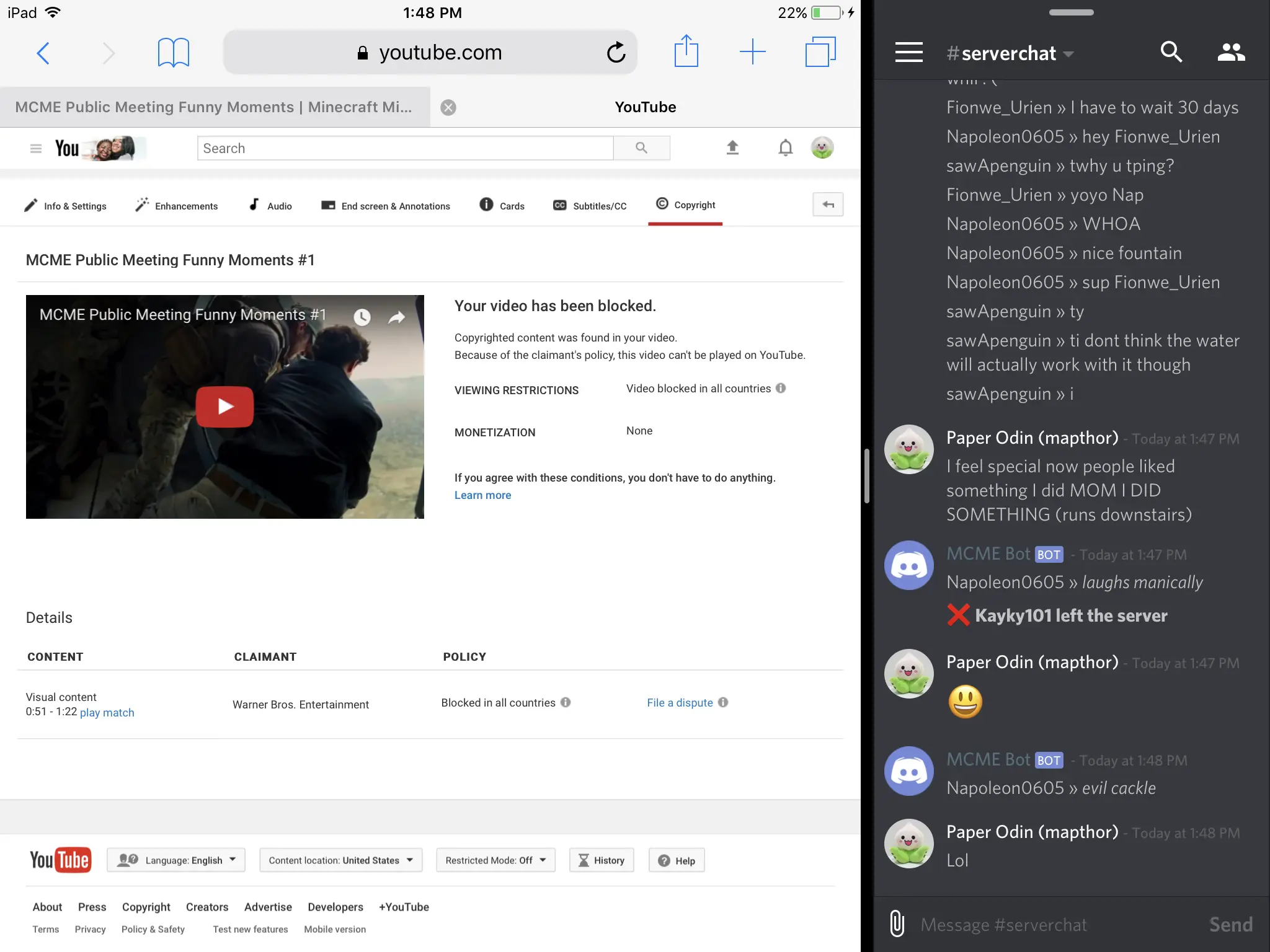Click the YouTube upload arrow icon
This screenshot has height=952, width=1270.
(x=732, y=148)
